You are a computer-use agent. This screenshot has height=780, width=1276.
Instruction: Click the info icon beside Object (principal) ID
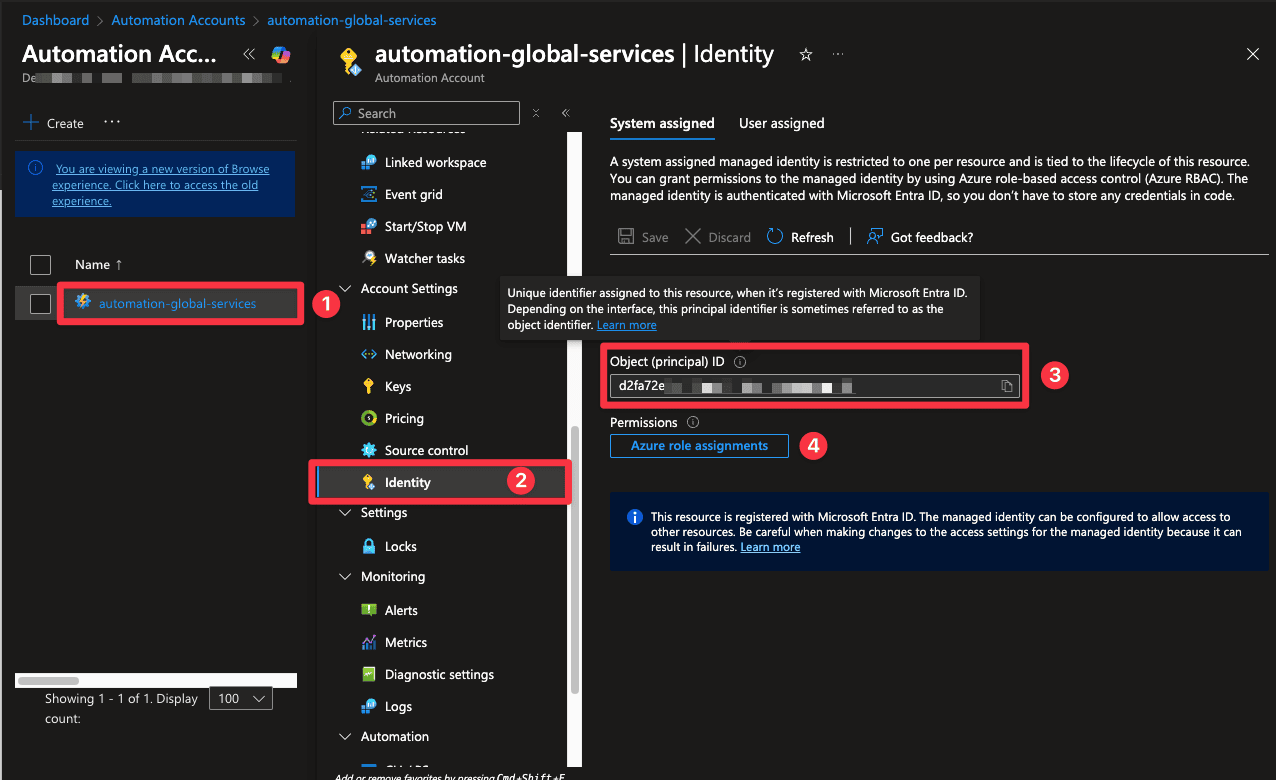tap(741, 362)
